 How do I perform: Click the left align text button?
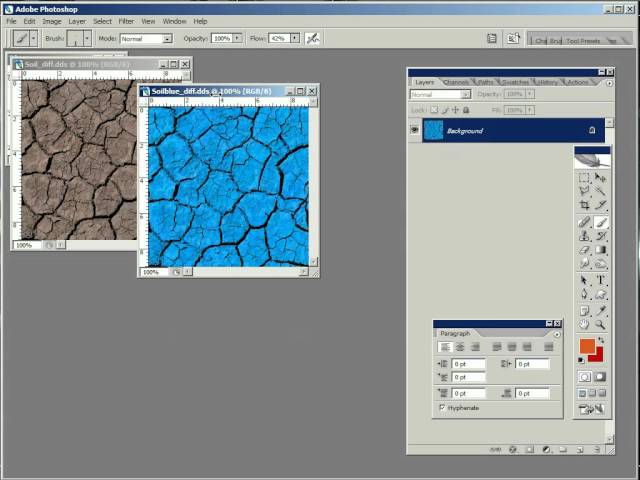pos(445,347)
